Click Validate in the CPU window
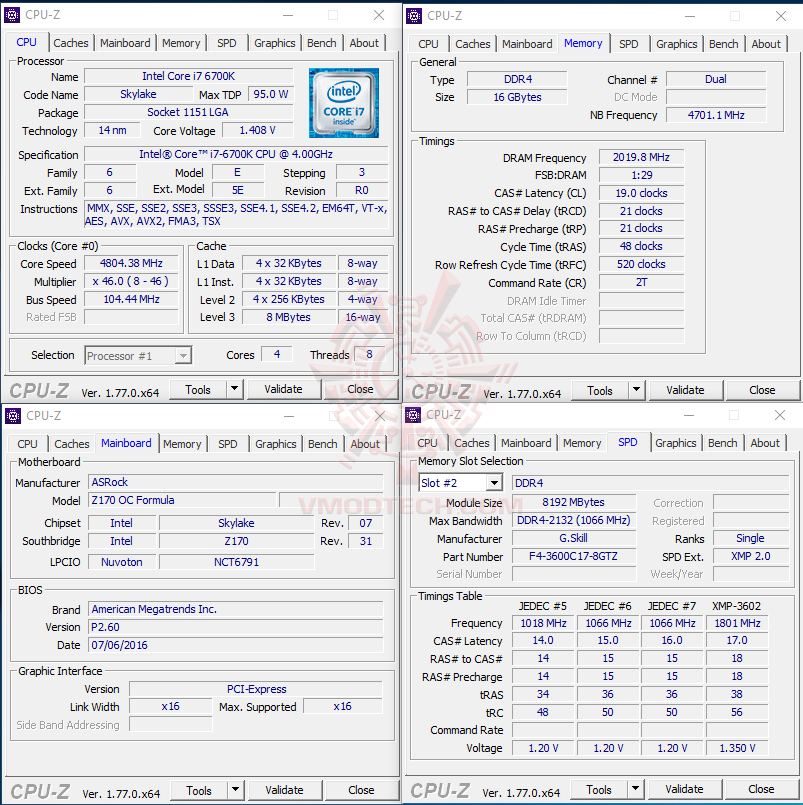 pos(283,389)
